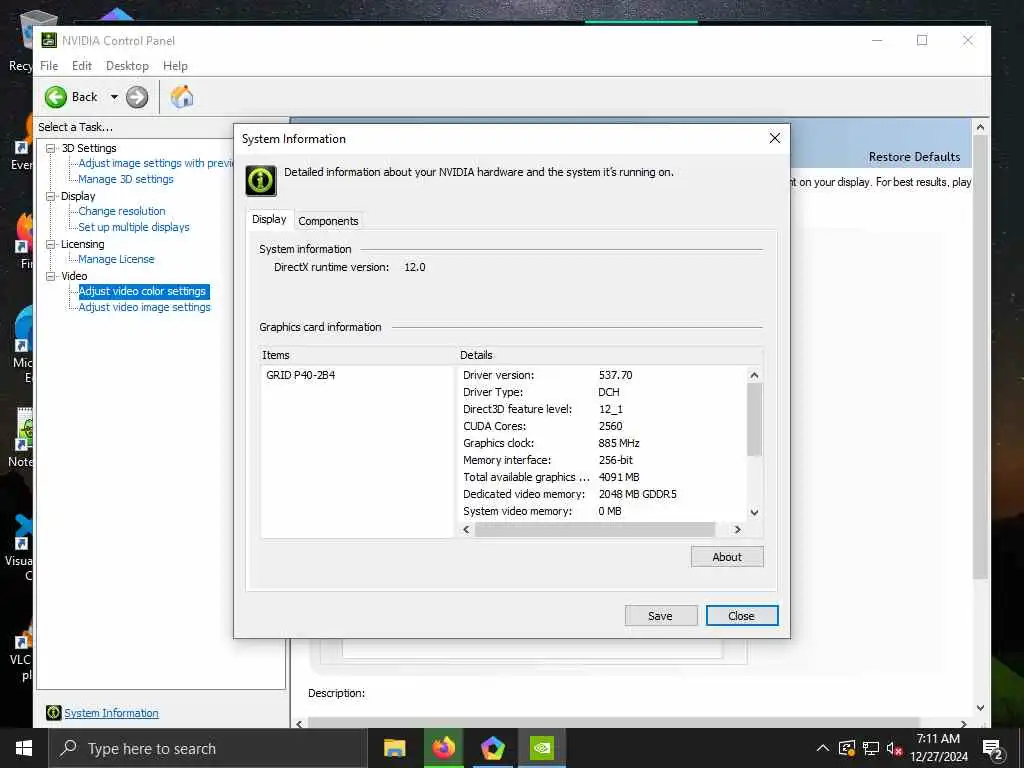1024x768 pixels.
Task: Click the CUDA Cores value 2560
Action: [x=611, y=426]
